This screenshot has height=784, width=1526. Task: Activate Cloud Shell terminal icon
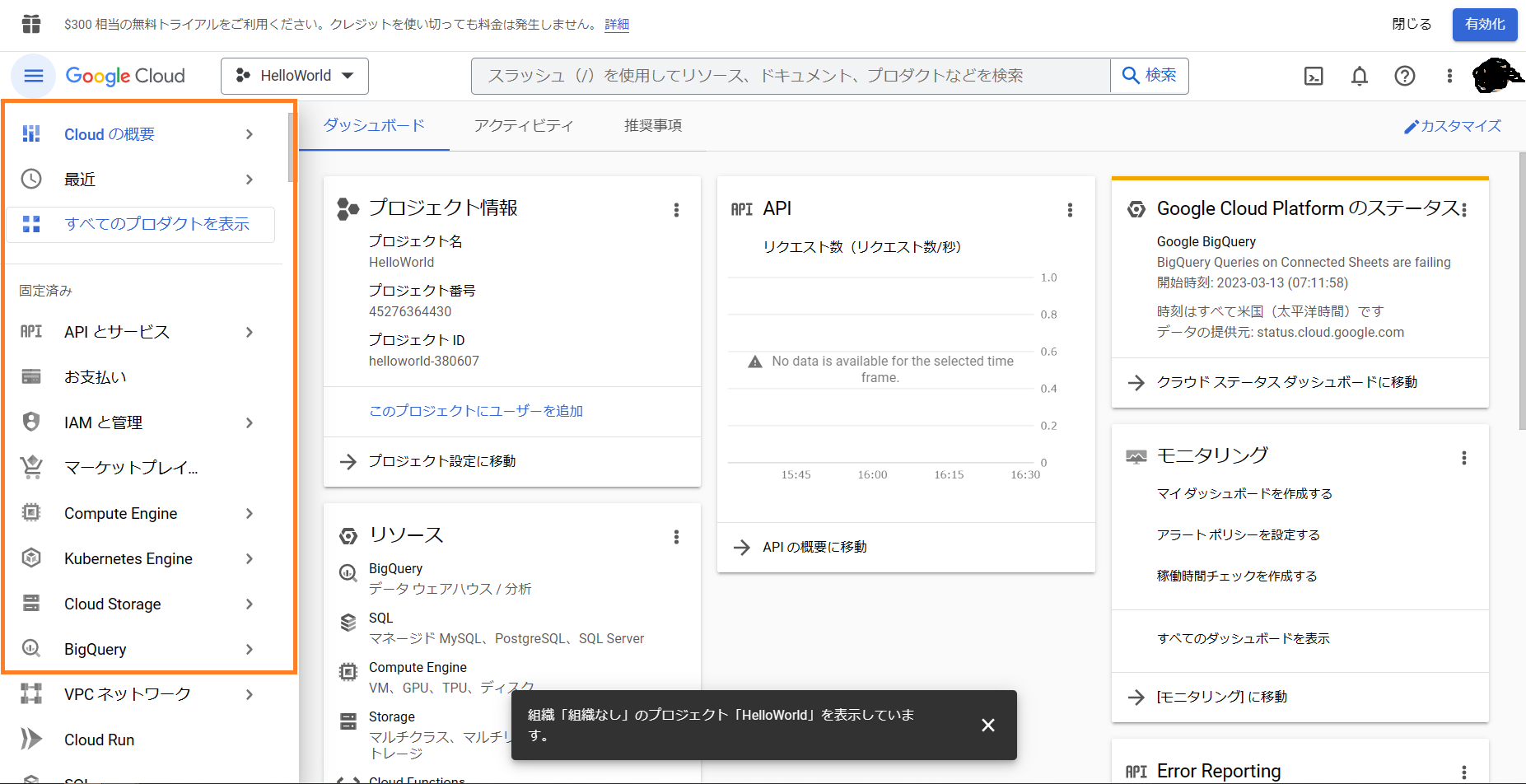(x=1314, y=77)
